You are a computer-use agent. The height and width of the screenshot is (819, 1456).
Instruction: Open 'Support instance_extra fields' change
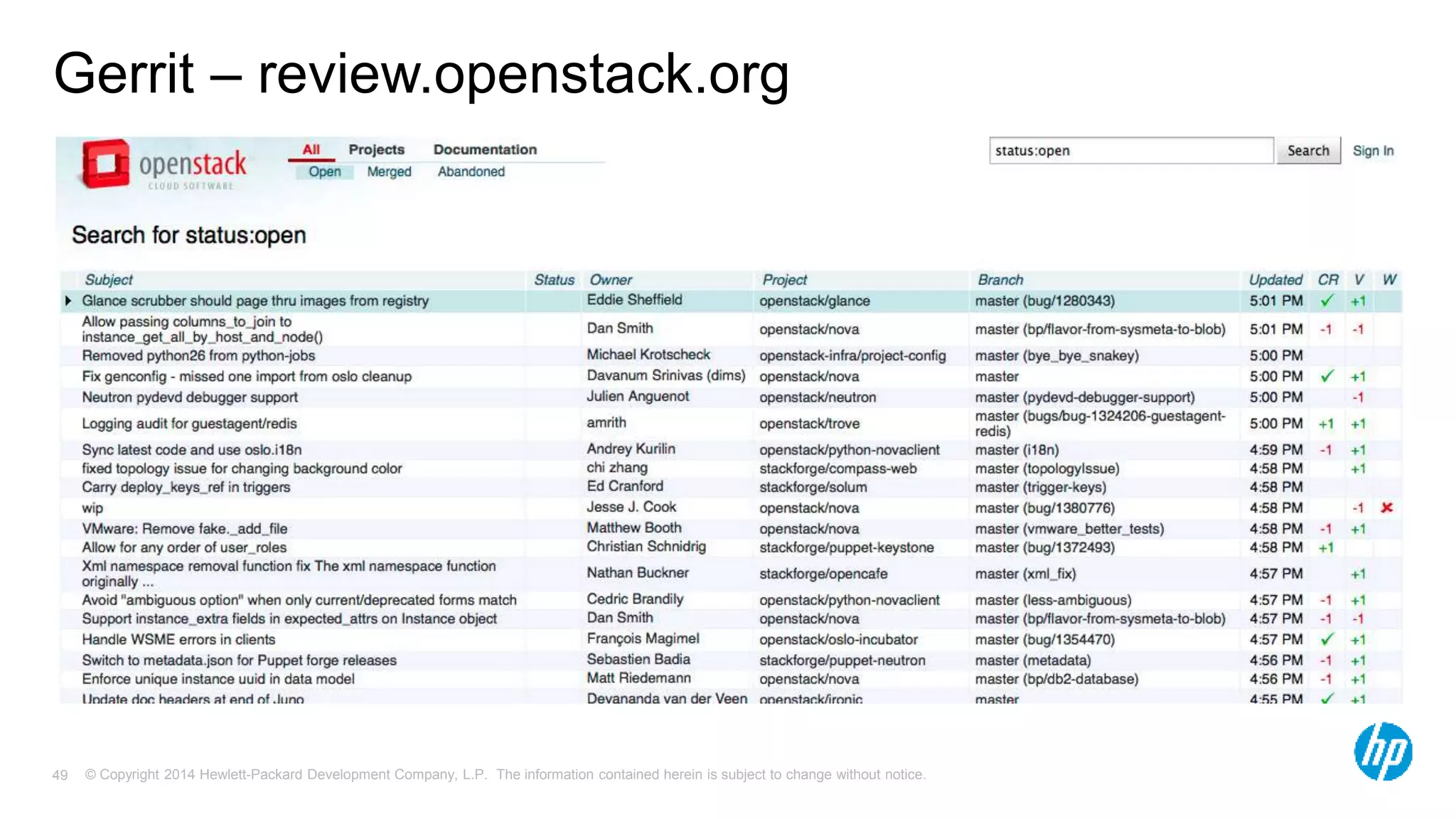pos(289,619)
